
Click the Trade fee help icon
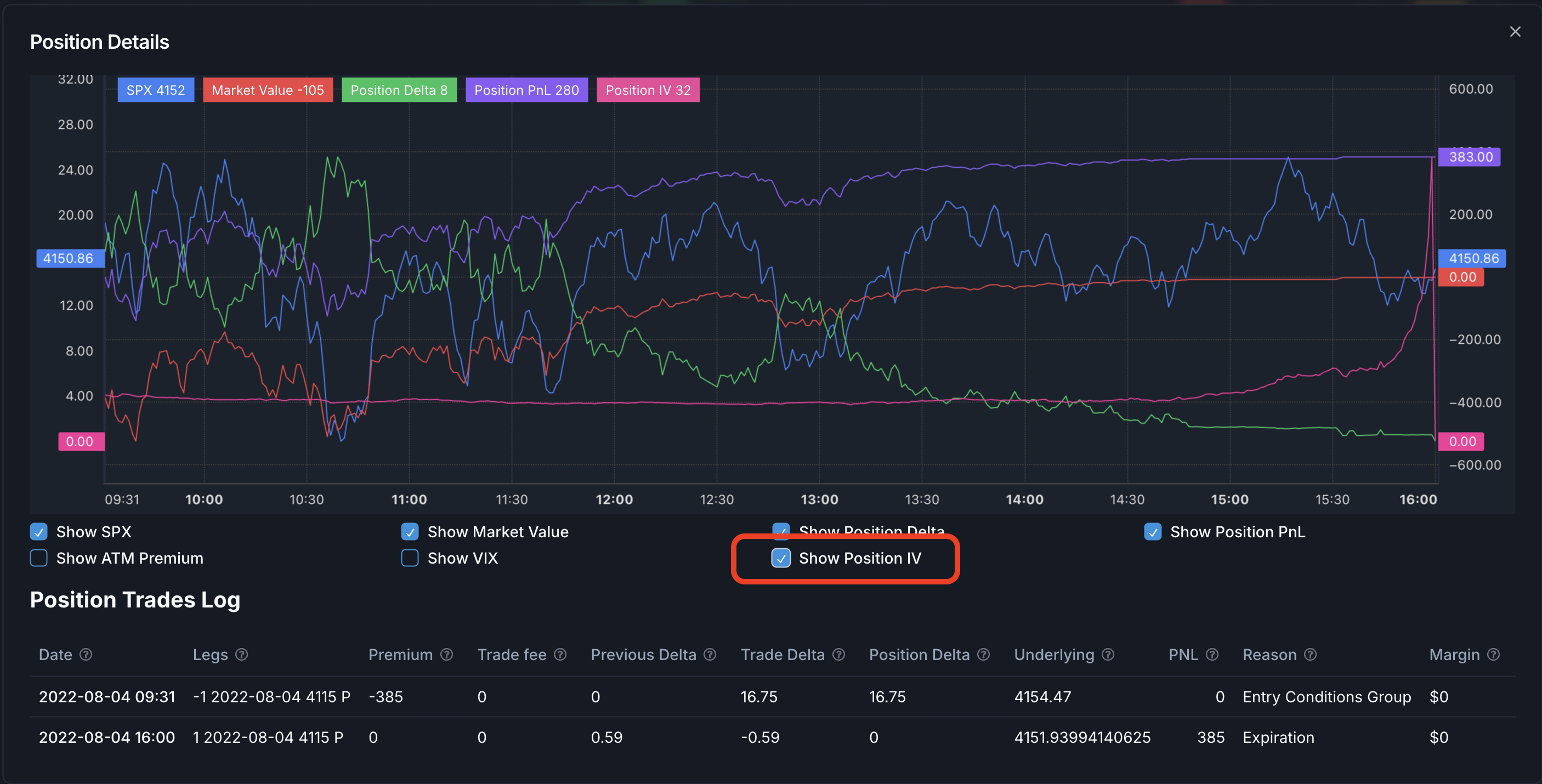(560, 654)
